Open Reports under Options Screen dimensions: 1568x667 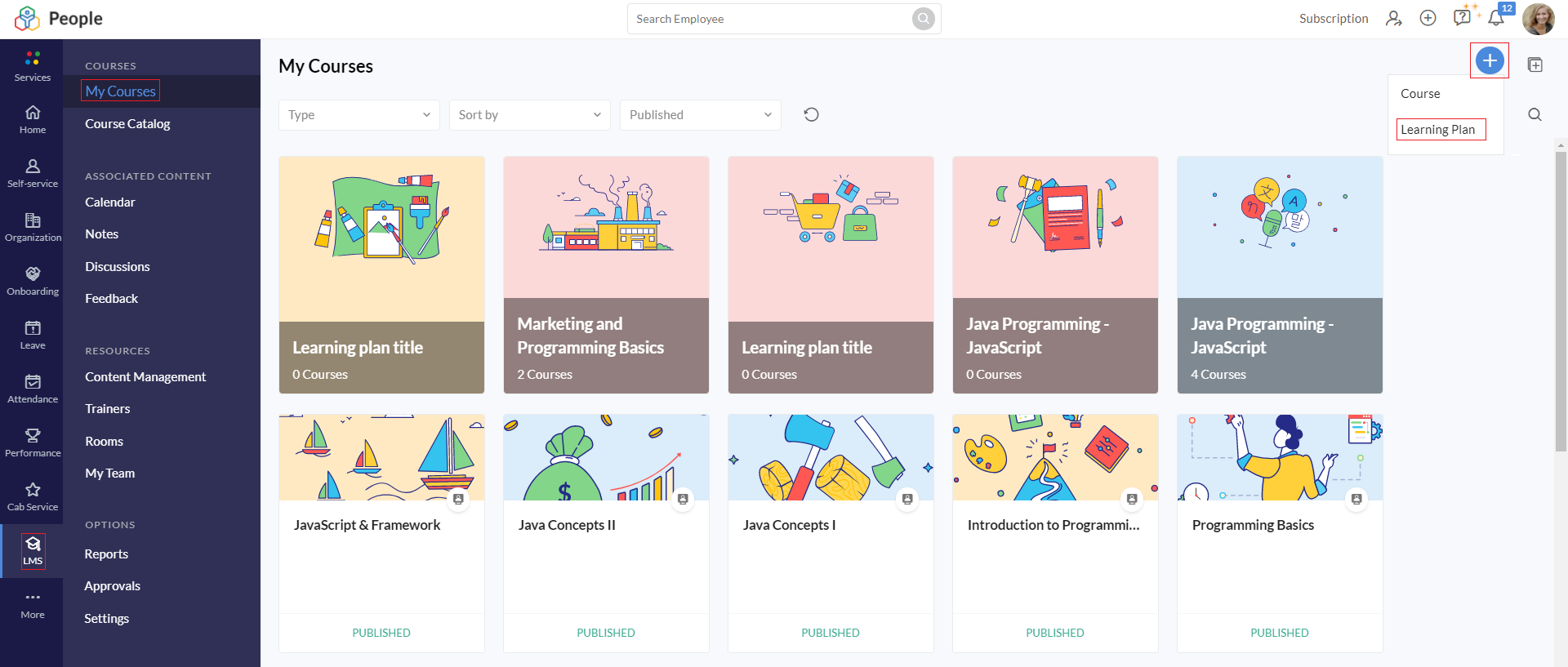point(106,554)
